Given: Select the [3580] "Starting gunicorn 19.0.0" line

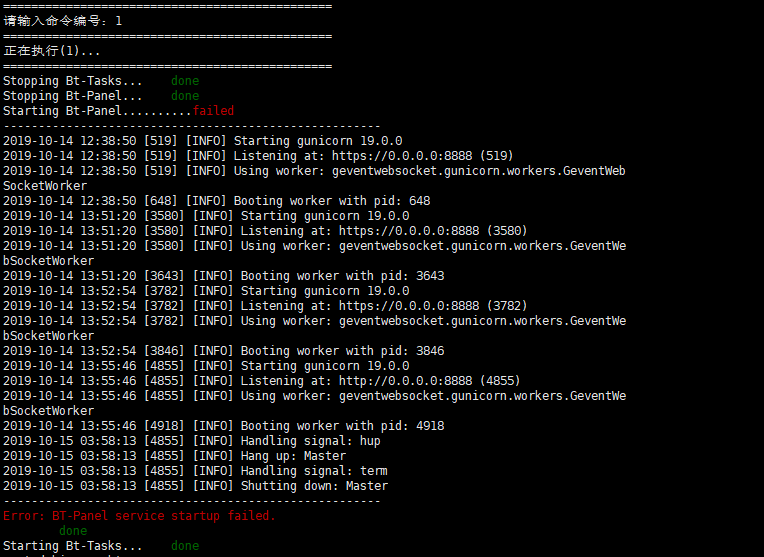Looking at the screenshot, I should 206,216.
